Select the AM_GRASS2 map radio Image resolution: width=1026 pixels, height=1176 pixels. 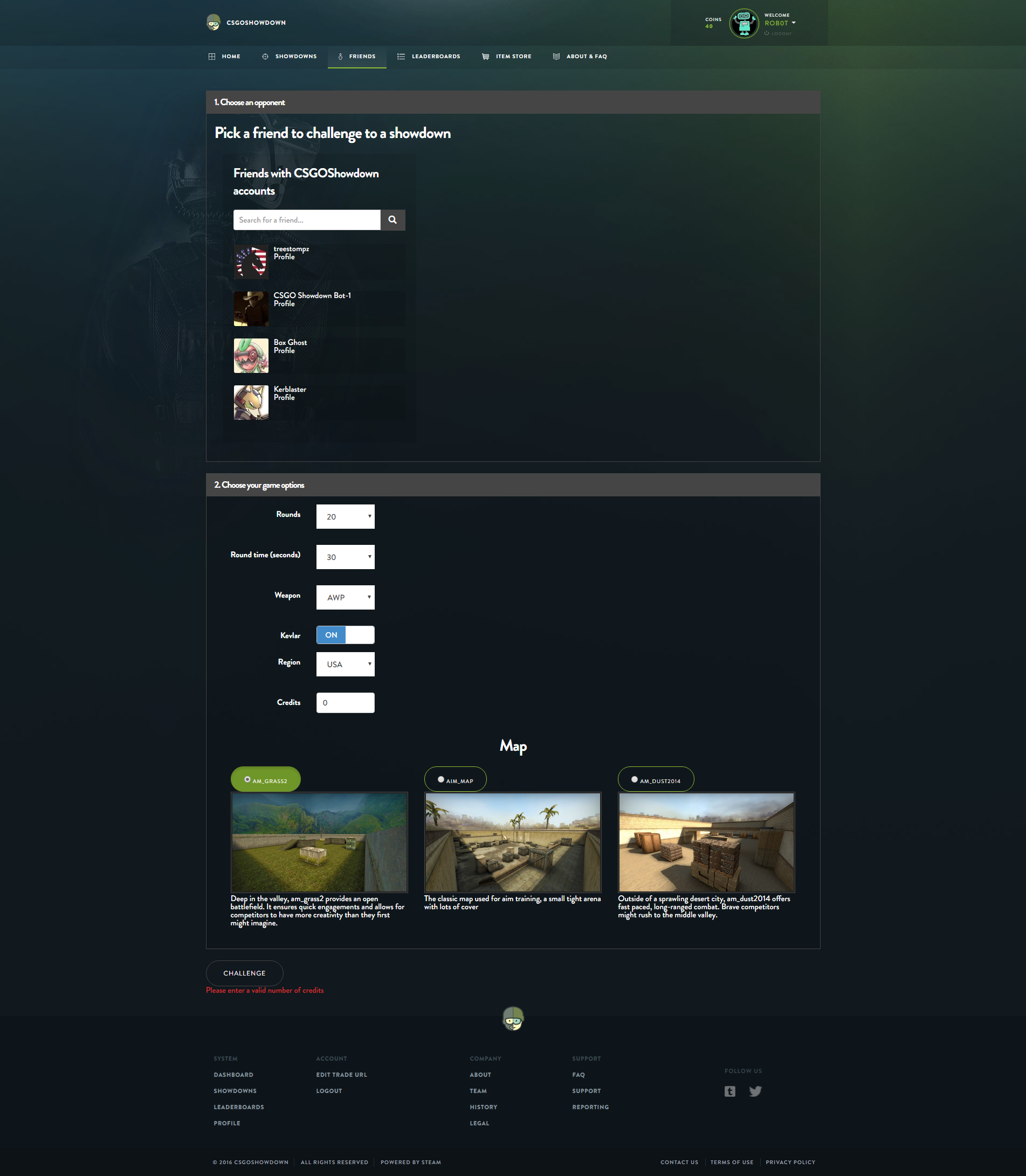coord(247,779)
